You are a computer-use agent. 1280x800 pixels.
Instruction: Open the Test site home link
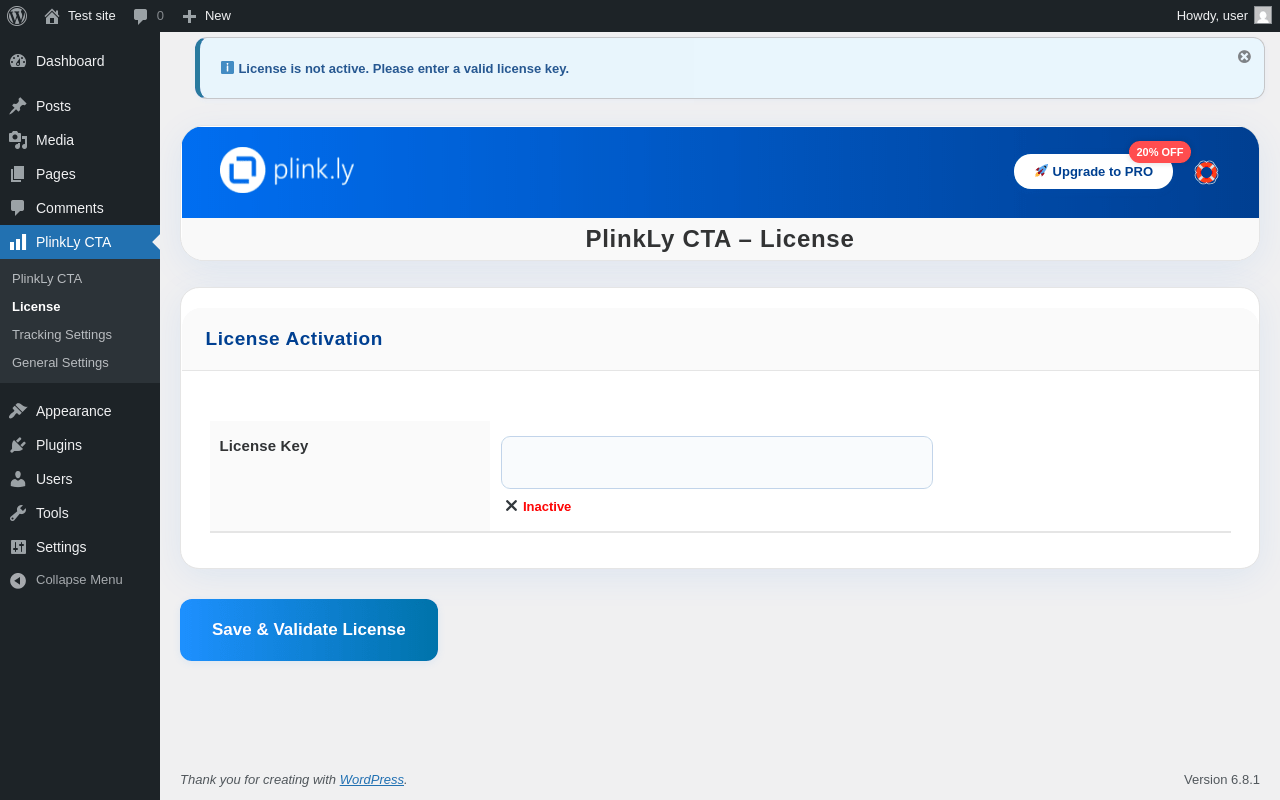pos(80,16)
